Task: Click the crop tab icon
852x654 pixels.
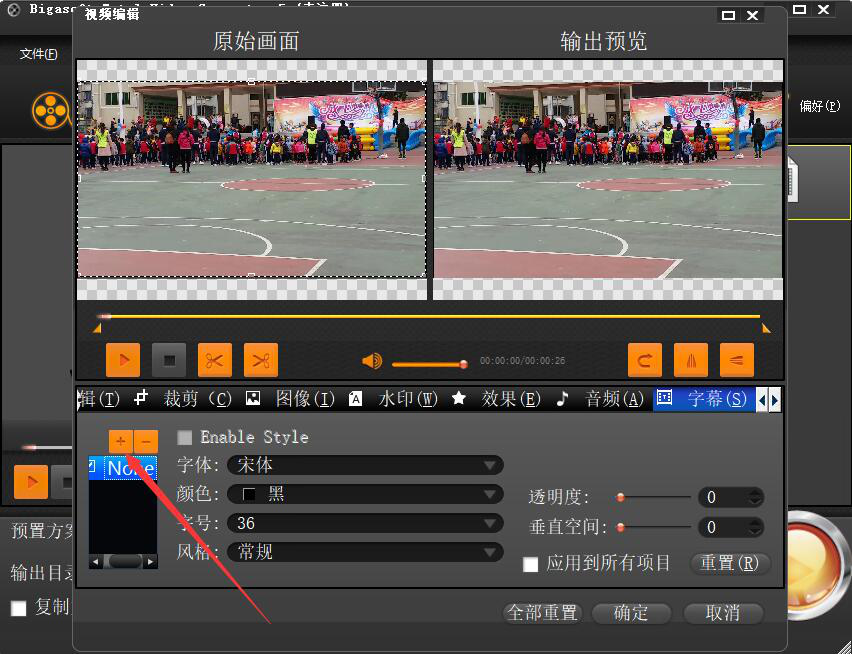Action: pyautogui.click(x=141, y=398)
